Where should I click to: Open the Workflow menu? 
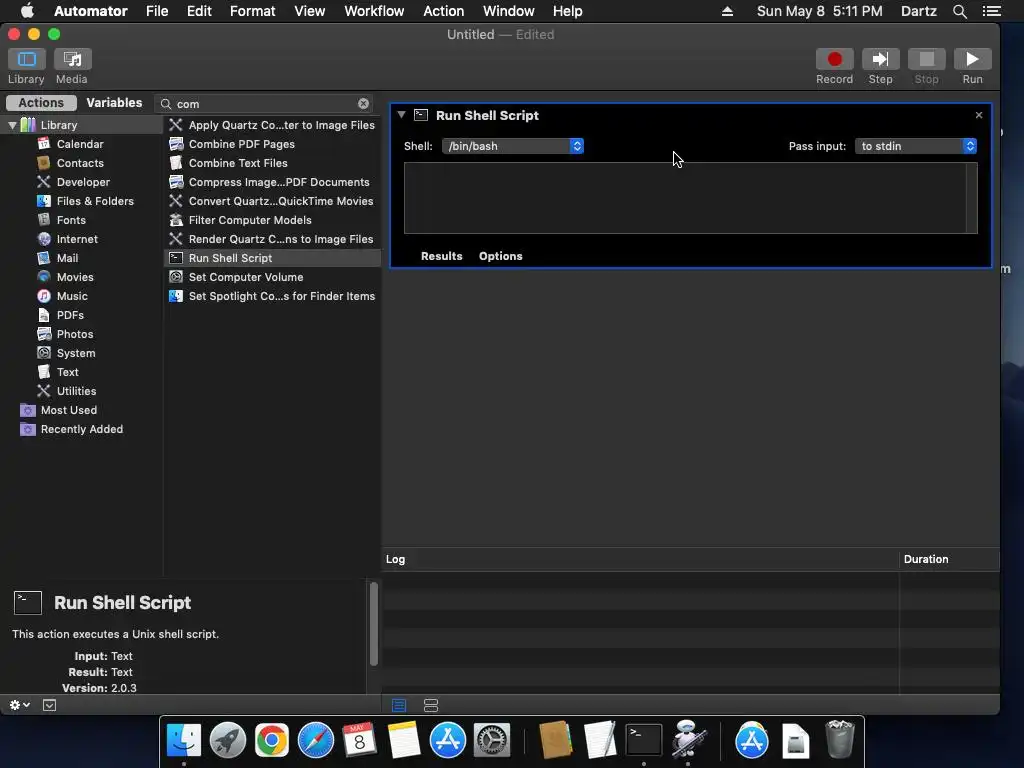(374, 11)
